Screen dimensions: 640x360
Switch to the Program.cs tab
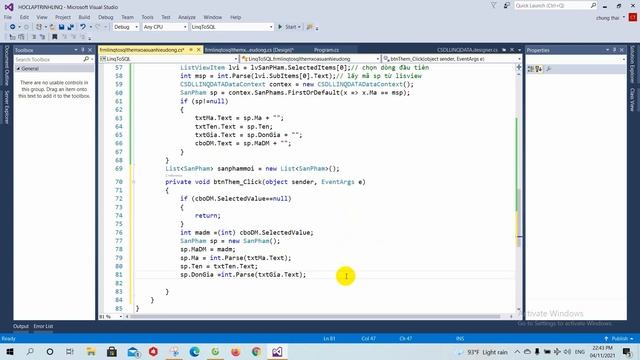(326, 50)
